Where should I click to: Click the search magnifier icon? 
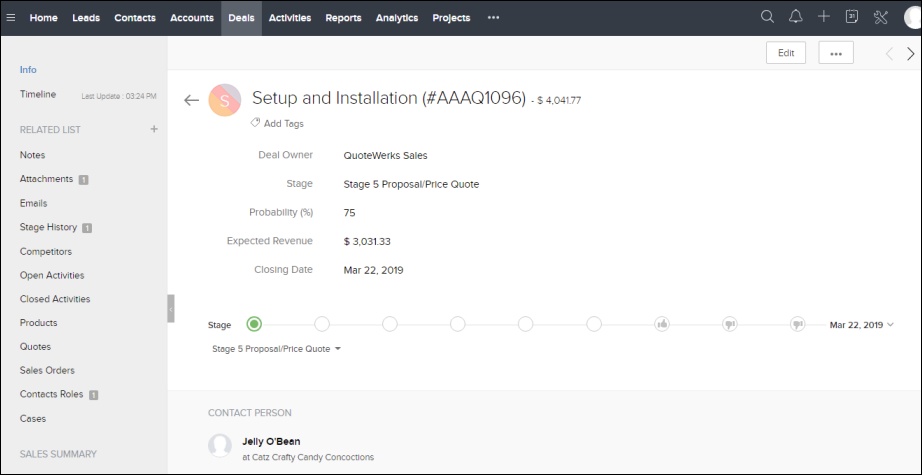[x=768, y=17]
